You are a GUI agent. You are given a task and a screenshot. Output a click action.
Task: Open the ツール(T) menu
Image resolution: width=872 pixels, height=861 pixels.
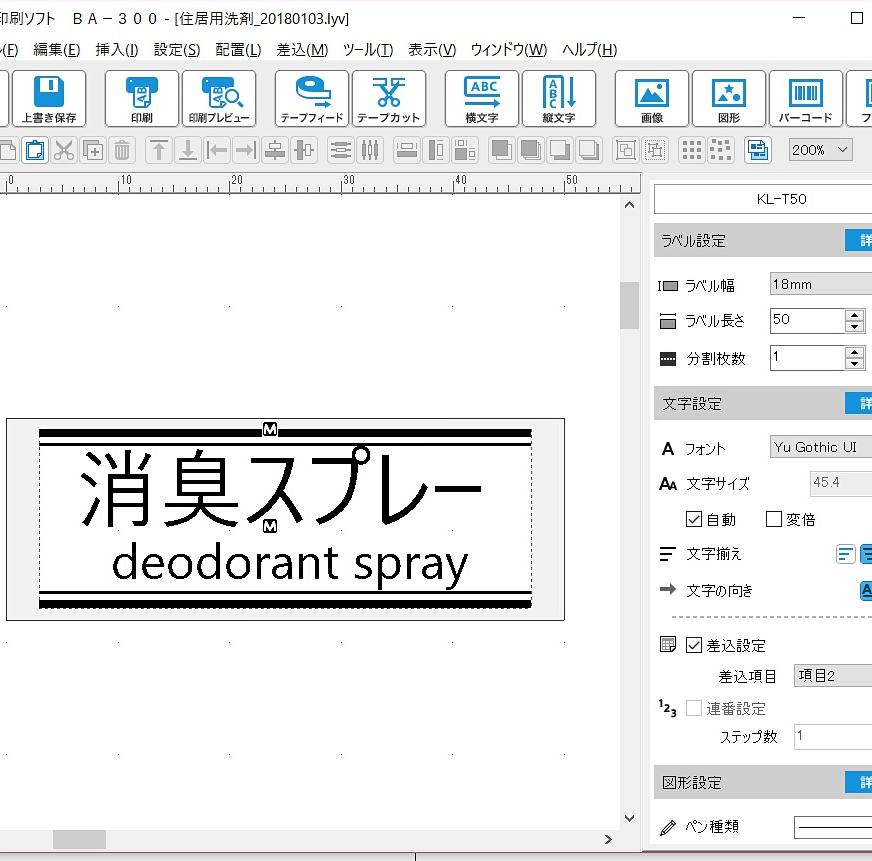click(368, 50)
